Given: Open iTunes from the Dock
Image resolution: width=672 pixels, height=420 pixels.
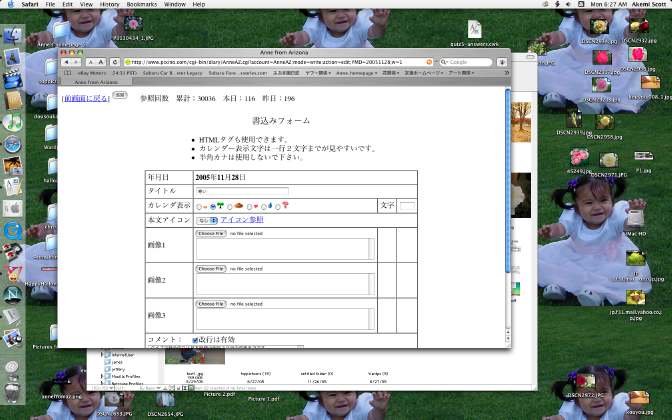Looking at the screenshot, I should coord(12,123).
